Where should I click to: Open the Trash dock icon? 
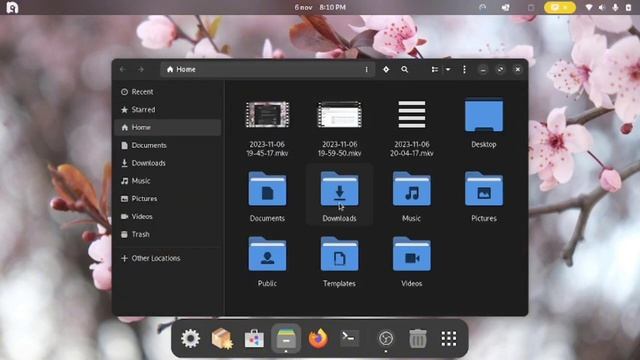pos(418,338)
